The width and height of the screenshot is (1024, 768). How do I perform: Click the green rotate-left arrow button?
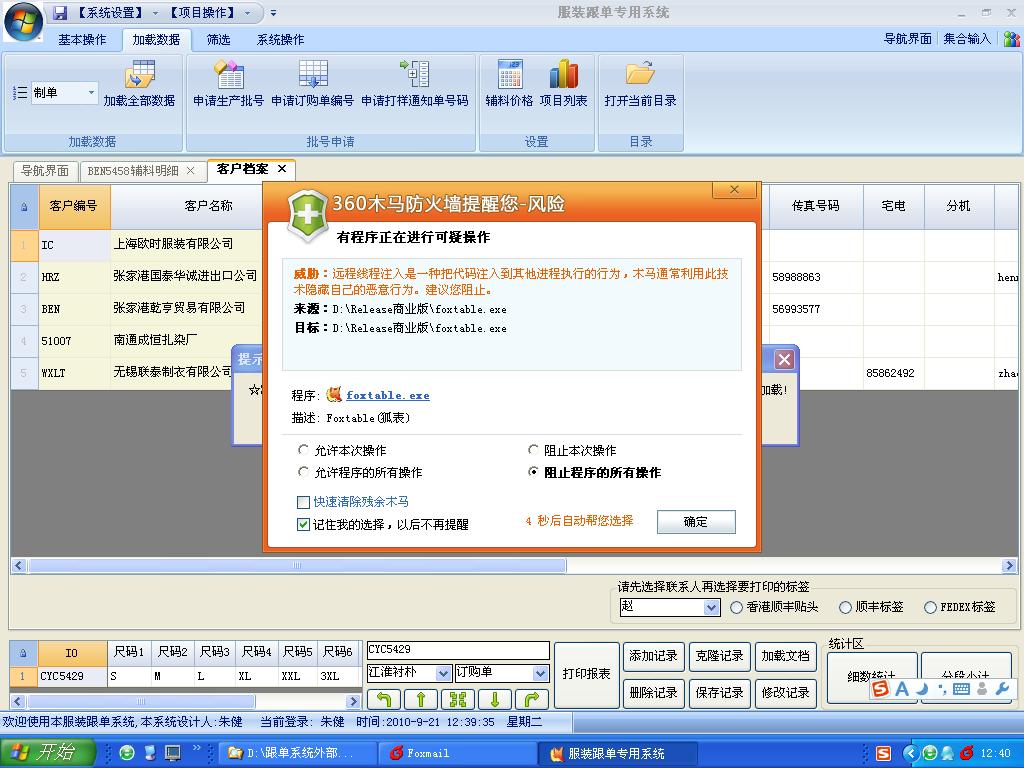(384, 699)
